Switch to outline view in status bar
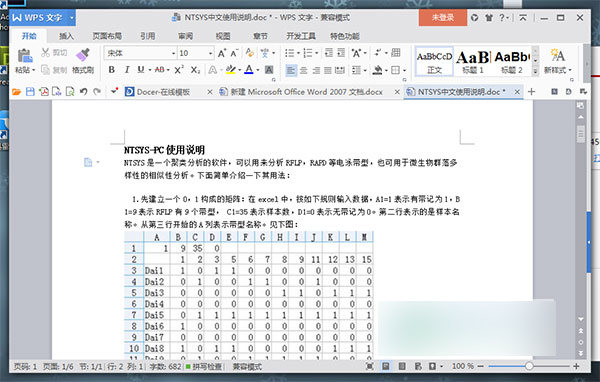This screenshot has height=382, width=600. pyautogui.click(x=402, y=366)
